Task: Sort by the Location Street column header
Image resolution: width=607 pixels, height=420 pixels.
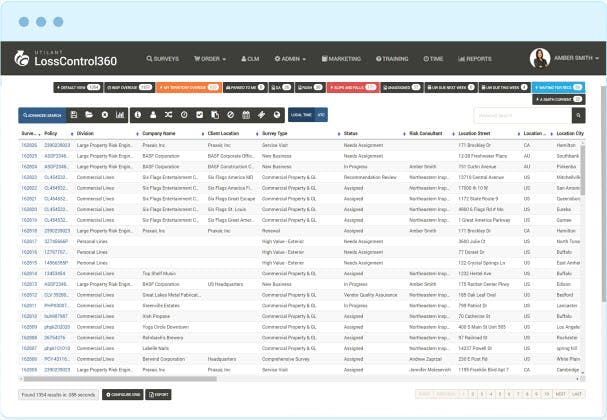Action: point(474,134)
